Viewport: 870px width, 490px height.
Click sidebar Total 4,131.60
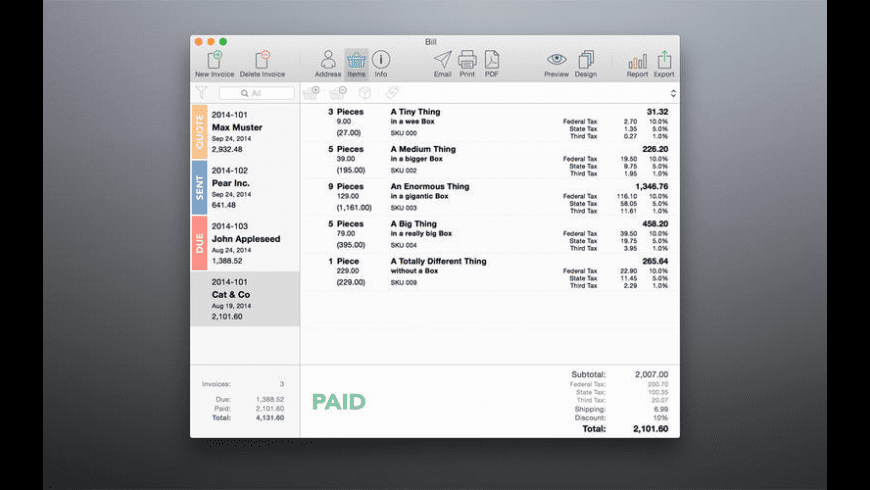[270, 418]
